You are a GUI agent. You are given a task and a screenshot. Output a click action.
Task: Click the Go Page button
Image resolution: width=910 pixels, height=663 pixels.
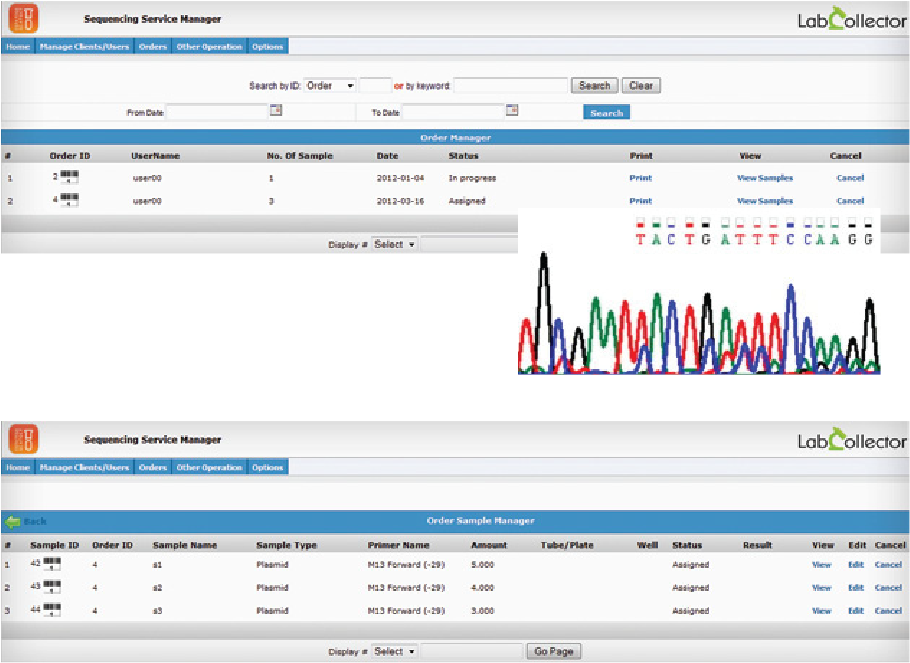point(554,651)
